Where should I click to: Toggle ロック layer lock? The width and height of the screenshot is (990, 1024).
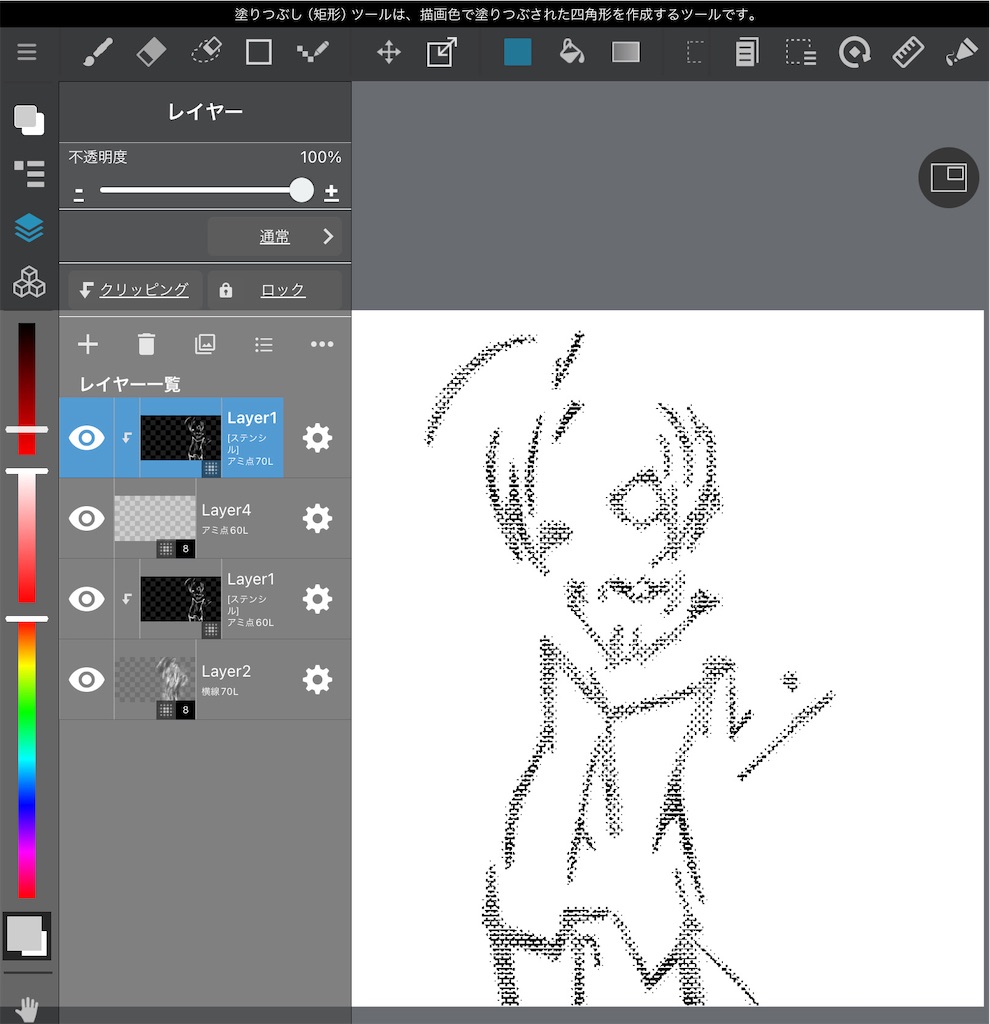coord(274,290)
